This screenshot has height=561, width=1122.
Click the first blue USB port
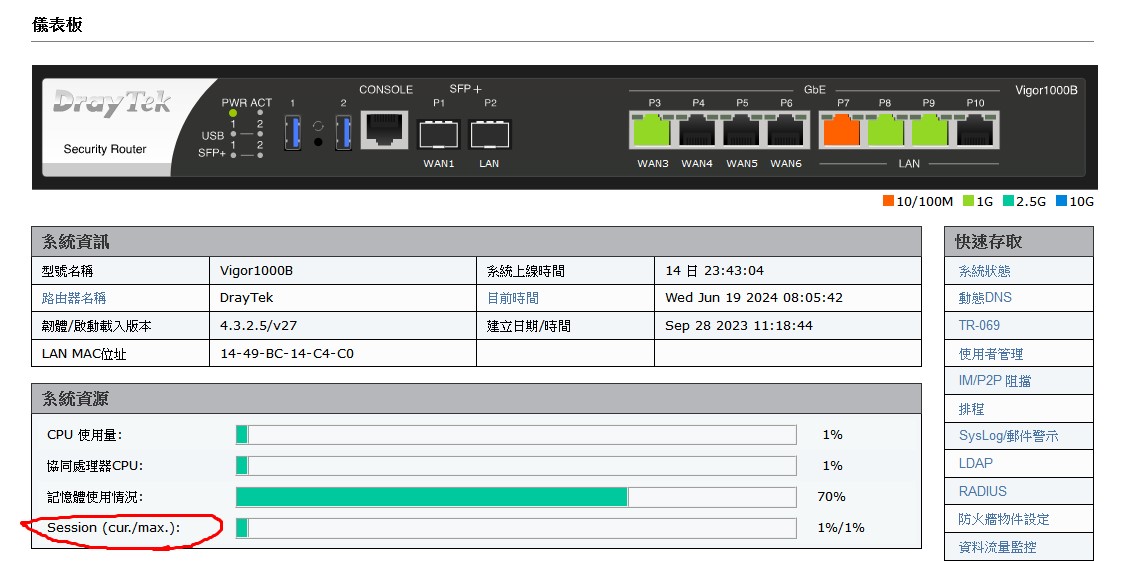[x=292, y=132]
